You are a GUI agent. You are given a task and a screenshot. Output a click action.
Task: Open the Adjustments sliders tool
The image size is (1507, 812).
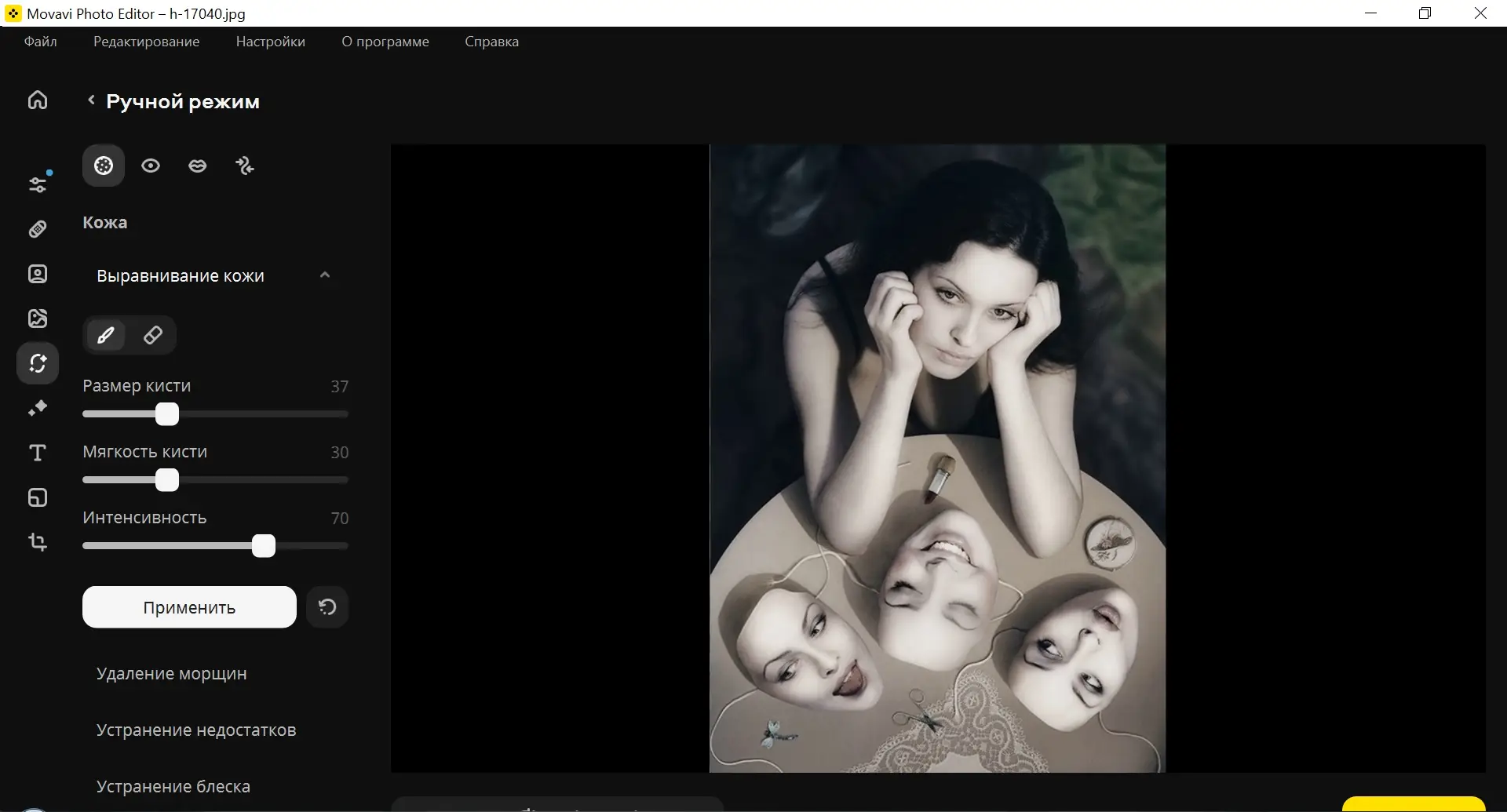click(38, 184)
